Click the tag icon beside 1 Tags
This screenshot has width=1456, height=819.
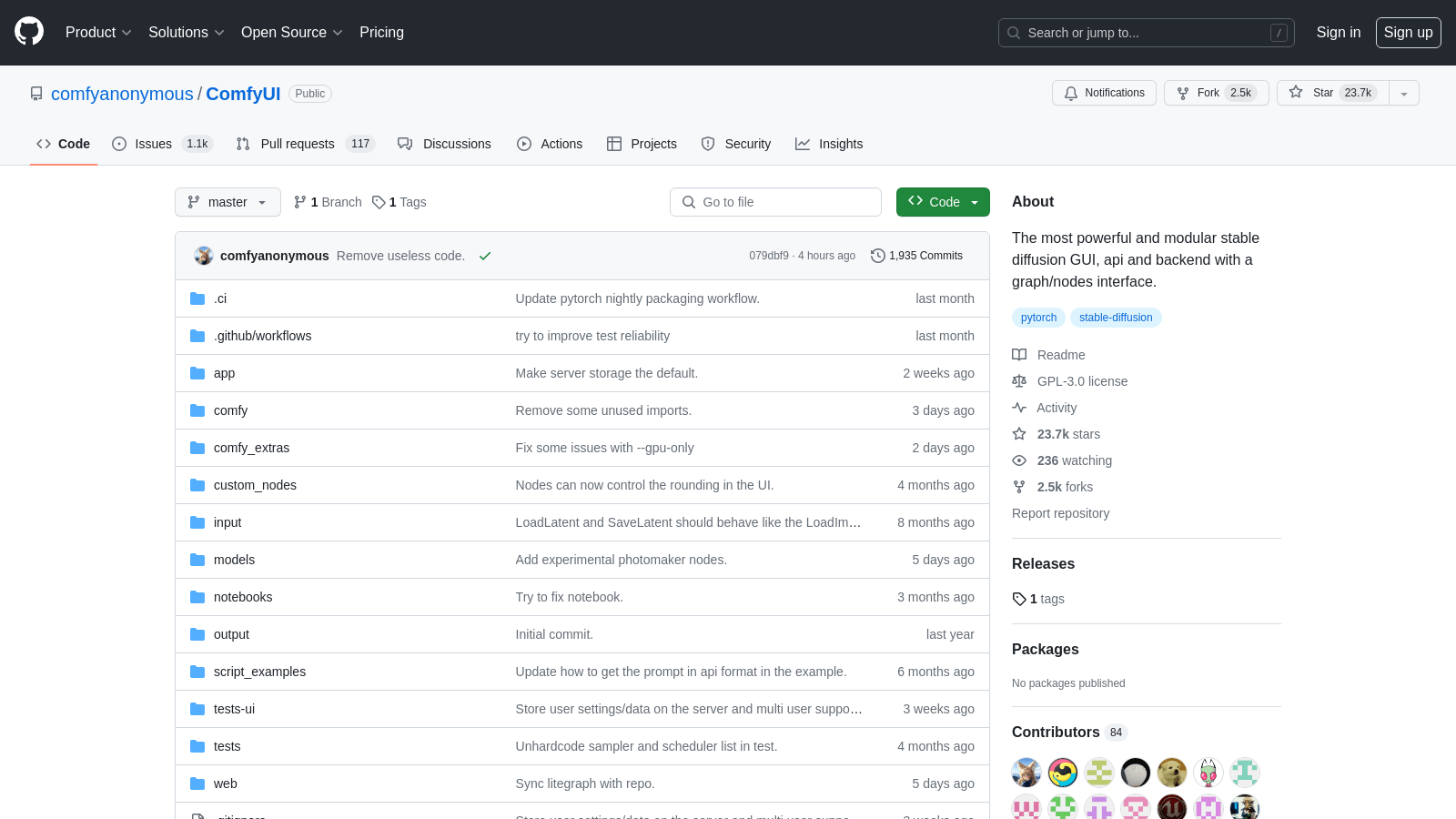tap(379, 202)
